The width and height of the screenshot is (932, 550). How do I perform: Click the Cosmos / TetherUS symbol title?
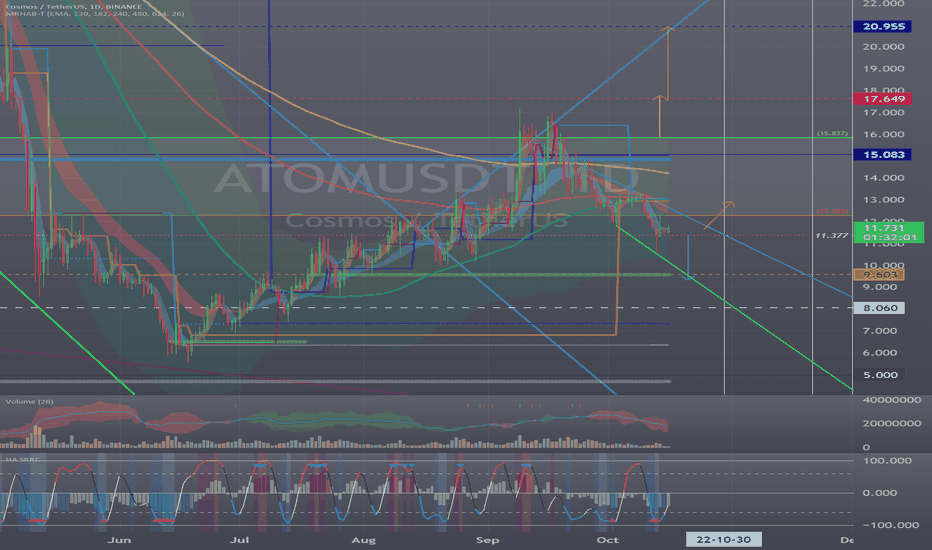(74, 7)
